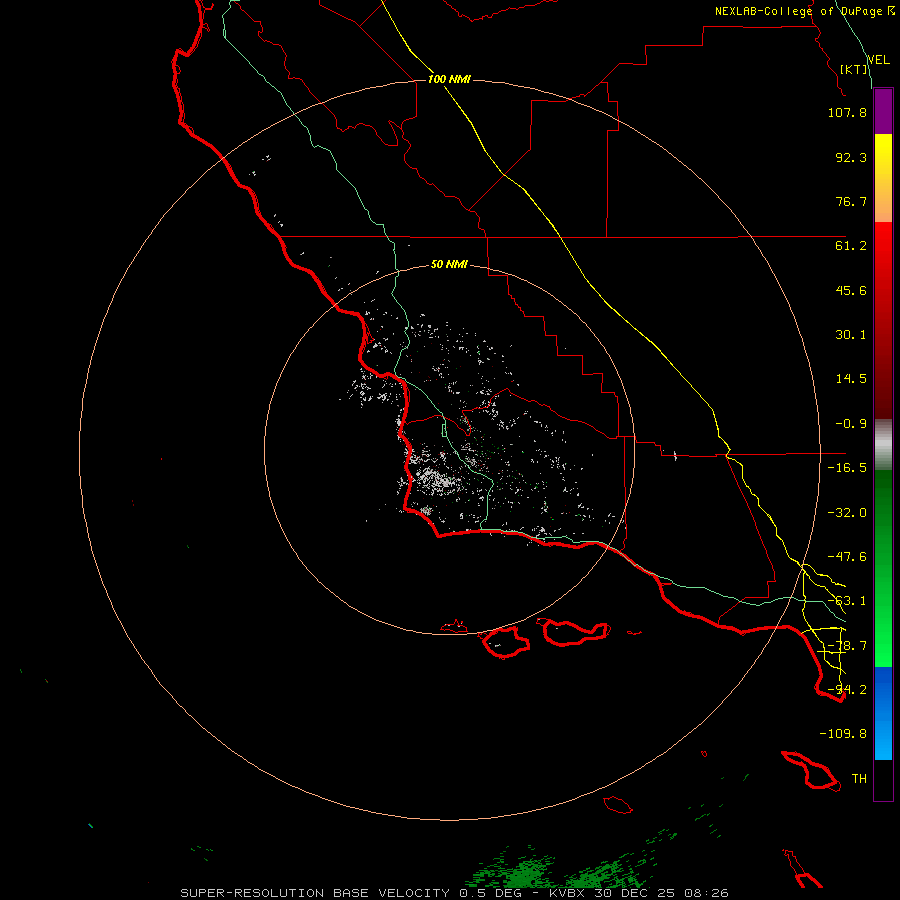Click the TH label in the legend

[x=859, y=779]
